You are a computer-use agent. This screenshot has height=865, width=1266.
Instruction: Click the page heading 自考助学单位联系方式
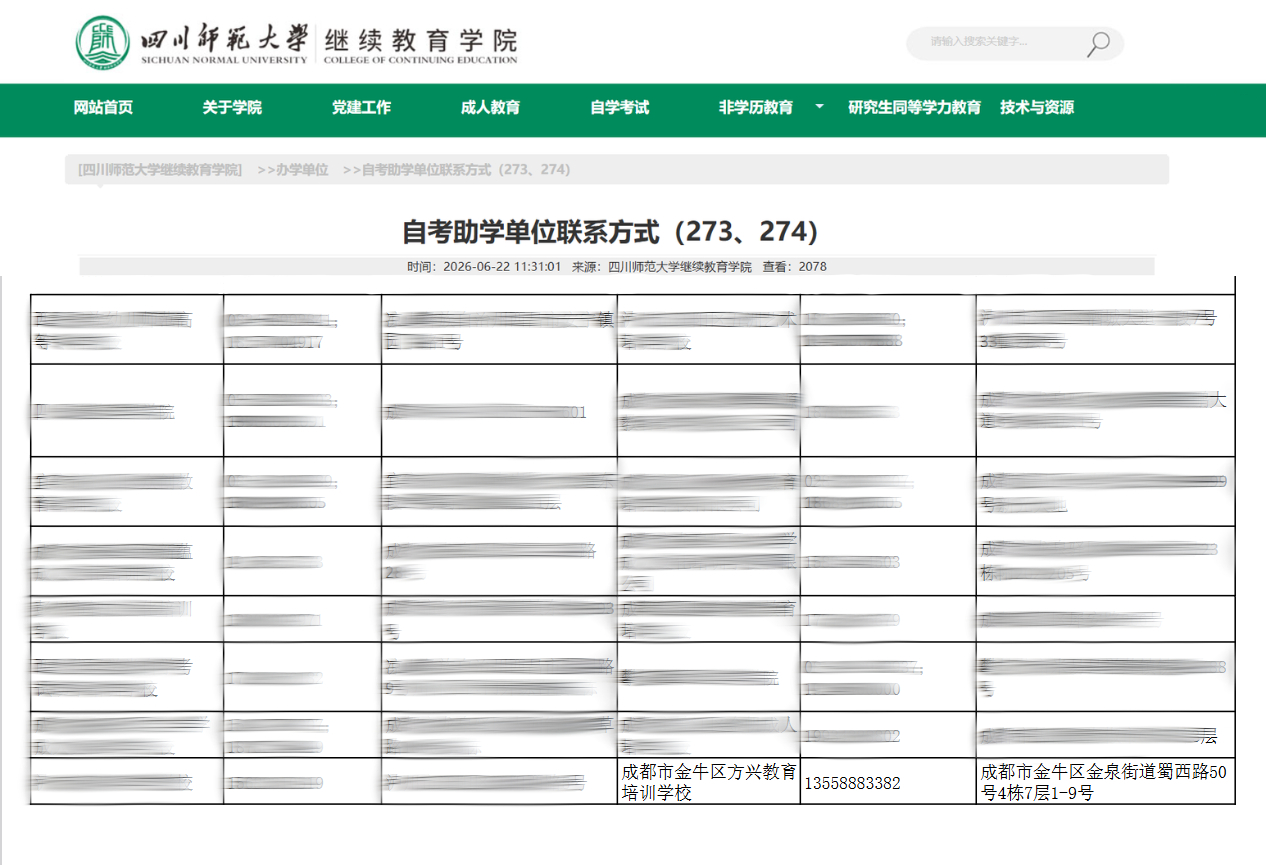(611, 232)
